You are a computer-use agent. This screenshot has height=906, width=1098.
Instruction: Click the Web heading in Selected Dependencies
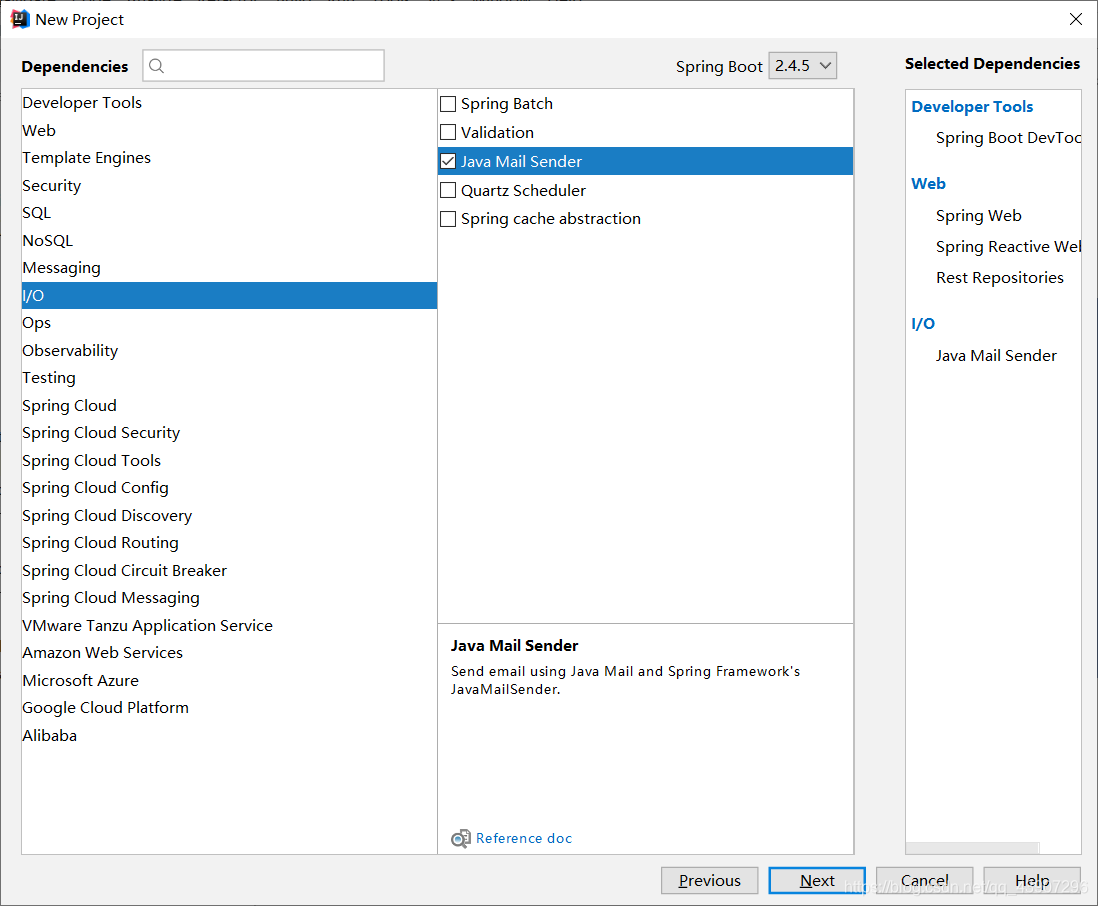(929, 183)
